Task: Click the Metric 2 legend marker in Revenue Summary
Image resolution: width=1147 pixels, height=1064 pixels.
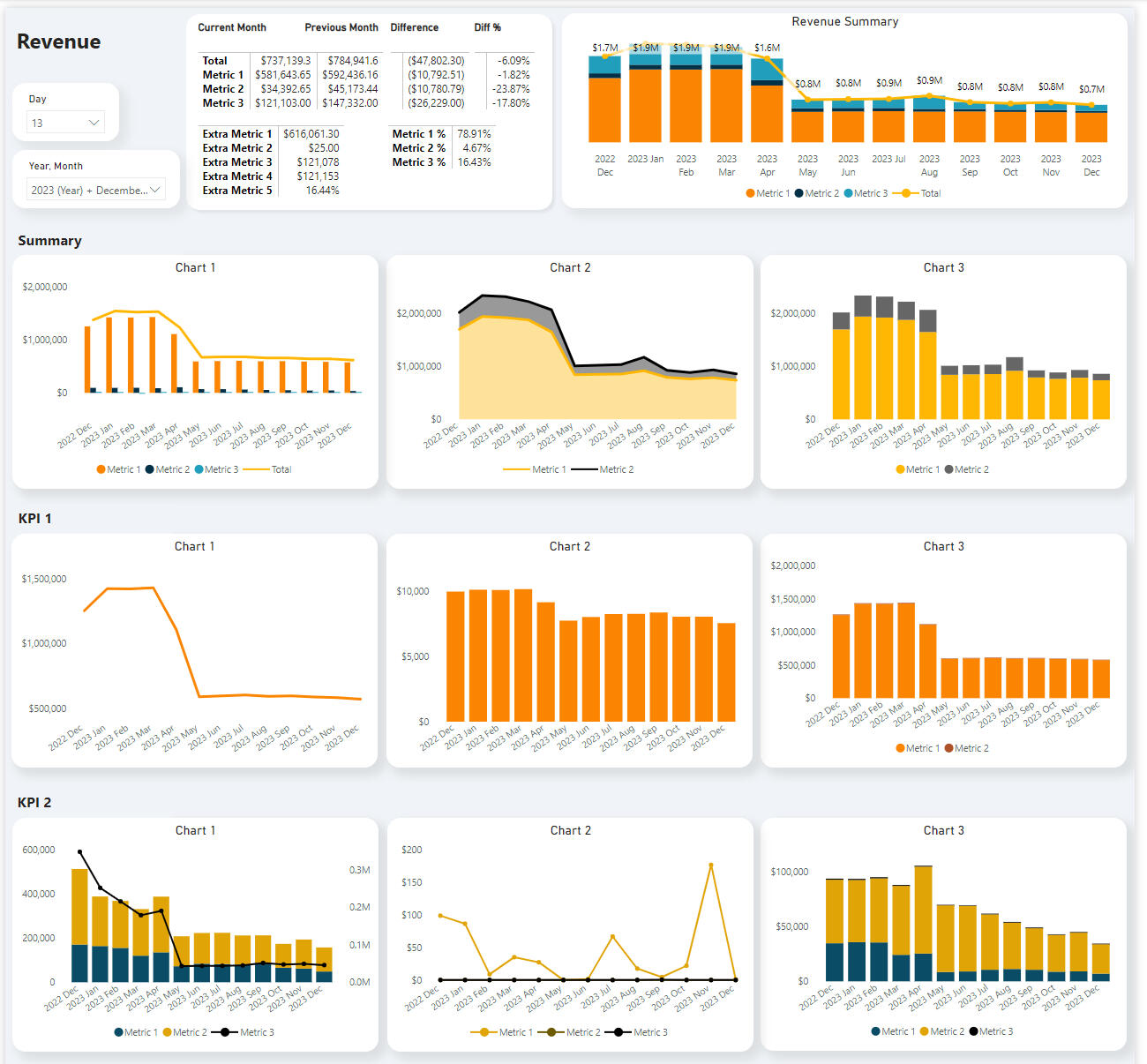Action: click(x=798, y=193)
